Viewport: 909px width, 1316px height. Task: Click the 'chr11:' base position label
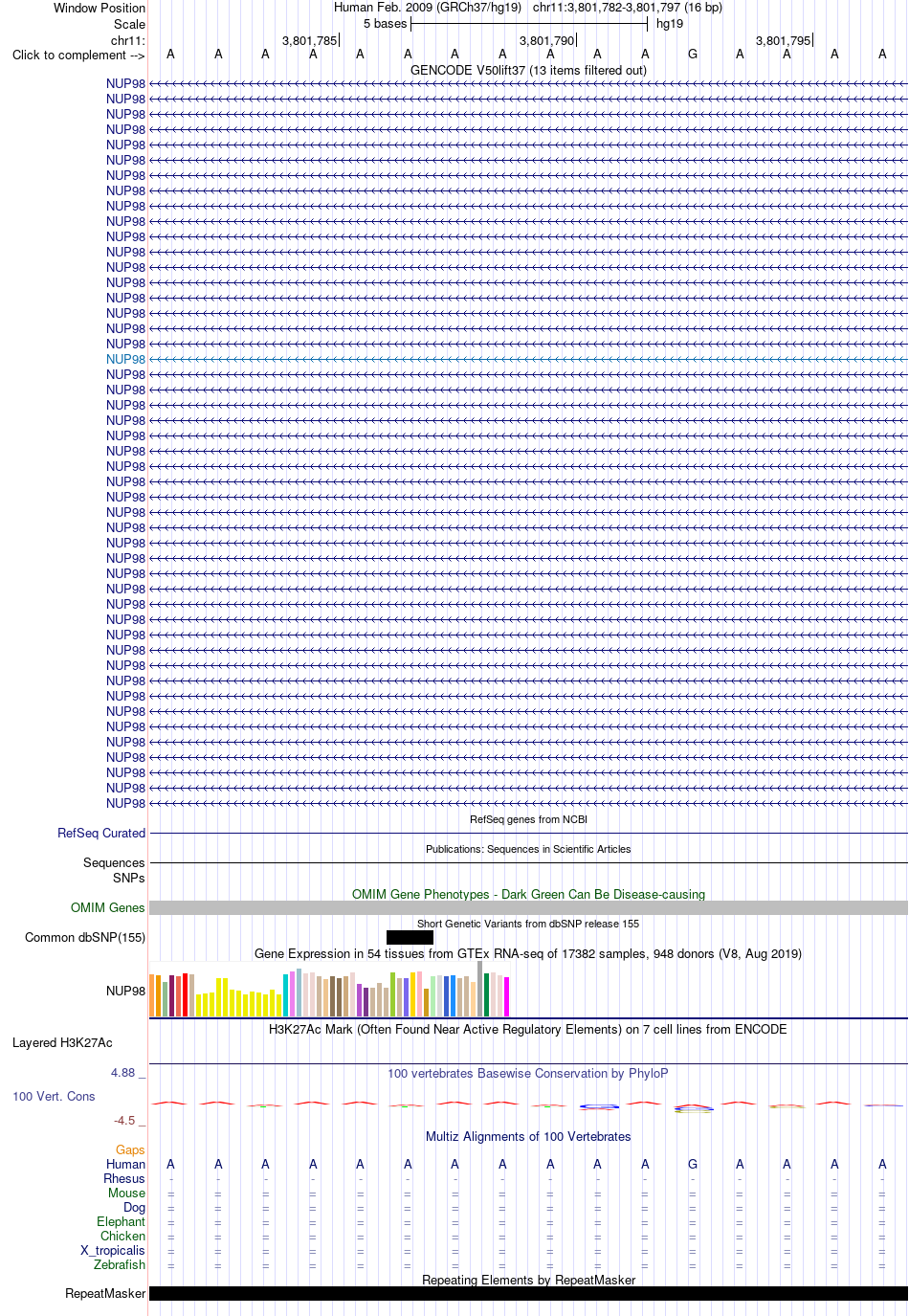point(128,41)
